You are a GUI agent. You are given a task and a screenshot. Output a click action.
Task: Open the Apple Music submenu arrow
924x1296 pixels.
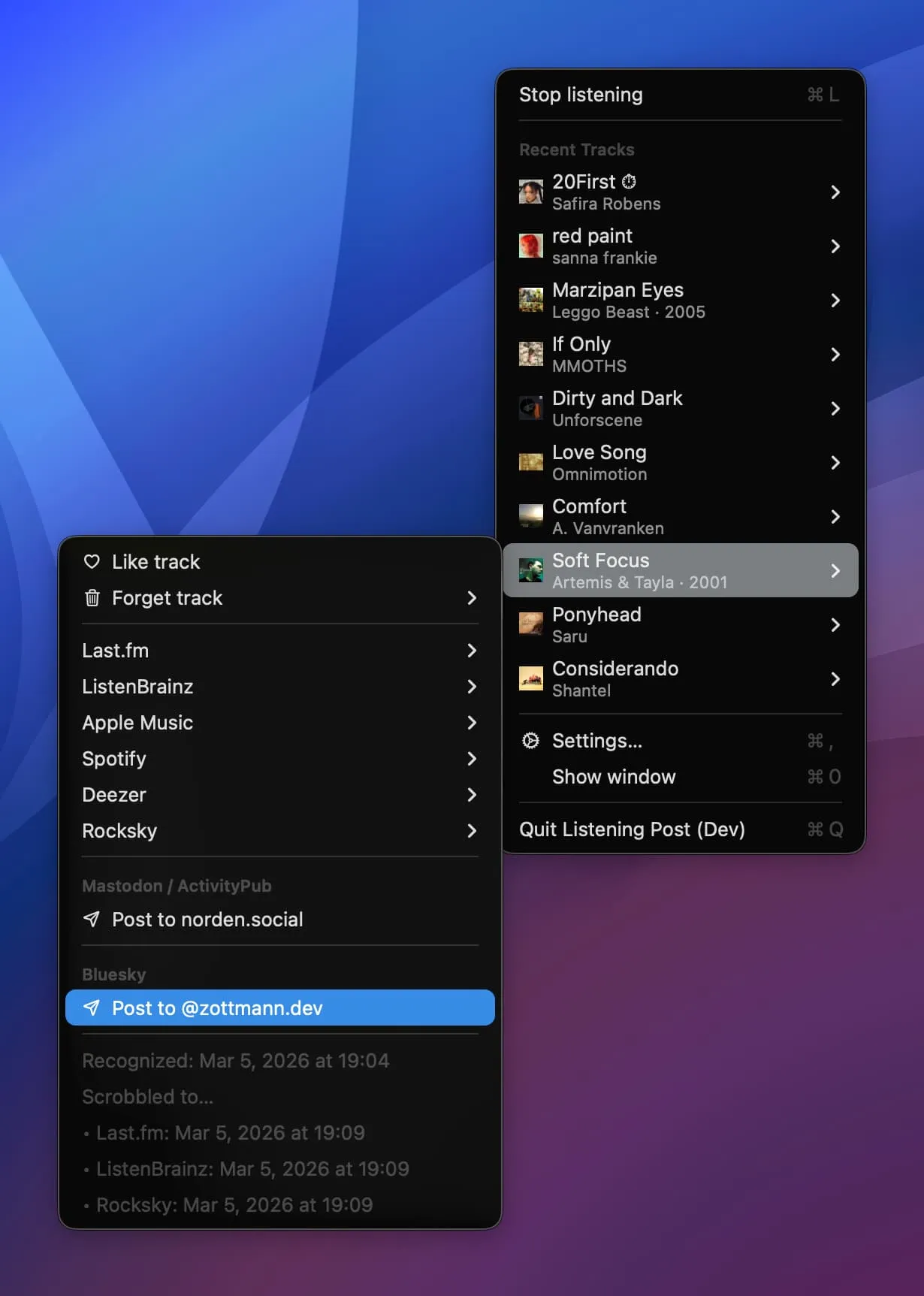472,723
